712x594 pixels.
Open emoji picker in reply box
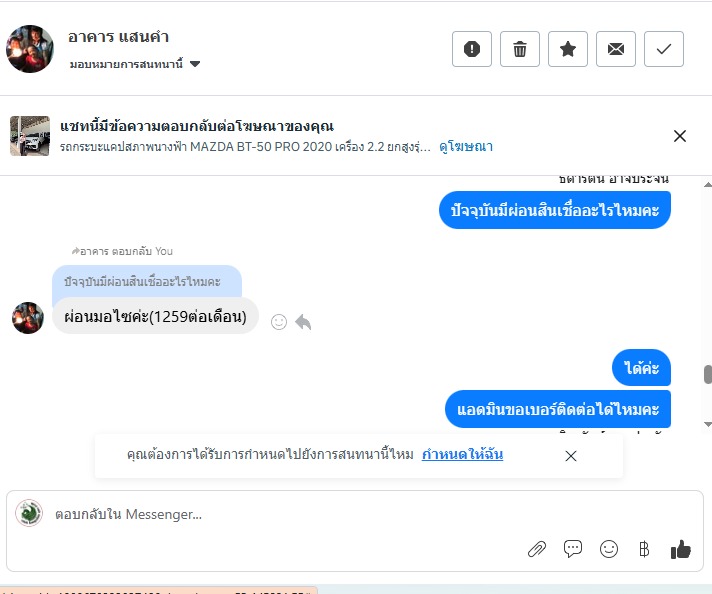(609, 549)
